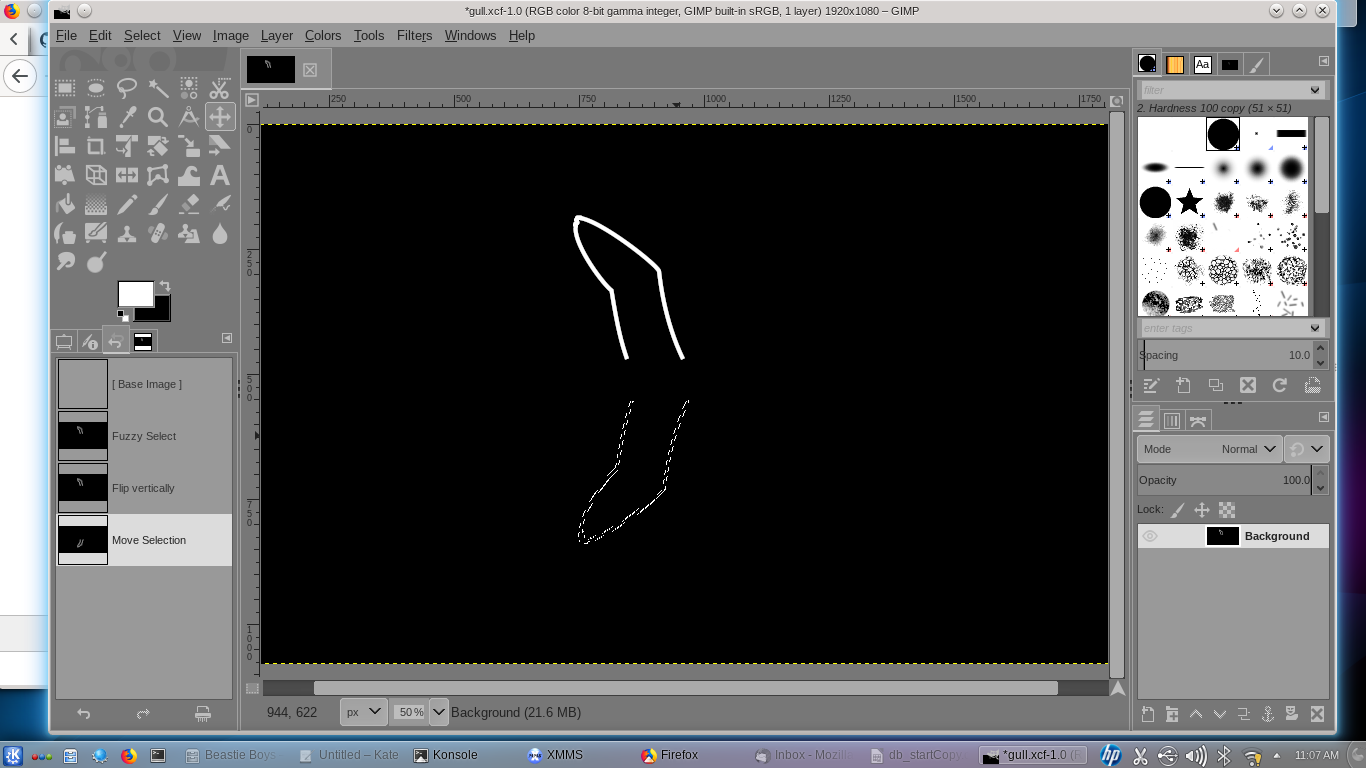Select the Clone stamp tool
This screenshot has width=1366, height=768.
point(127,233)
